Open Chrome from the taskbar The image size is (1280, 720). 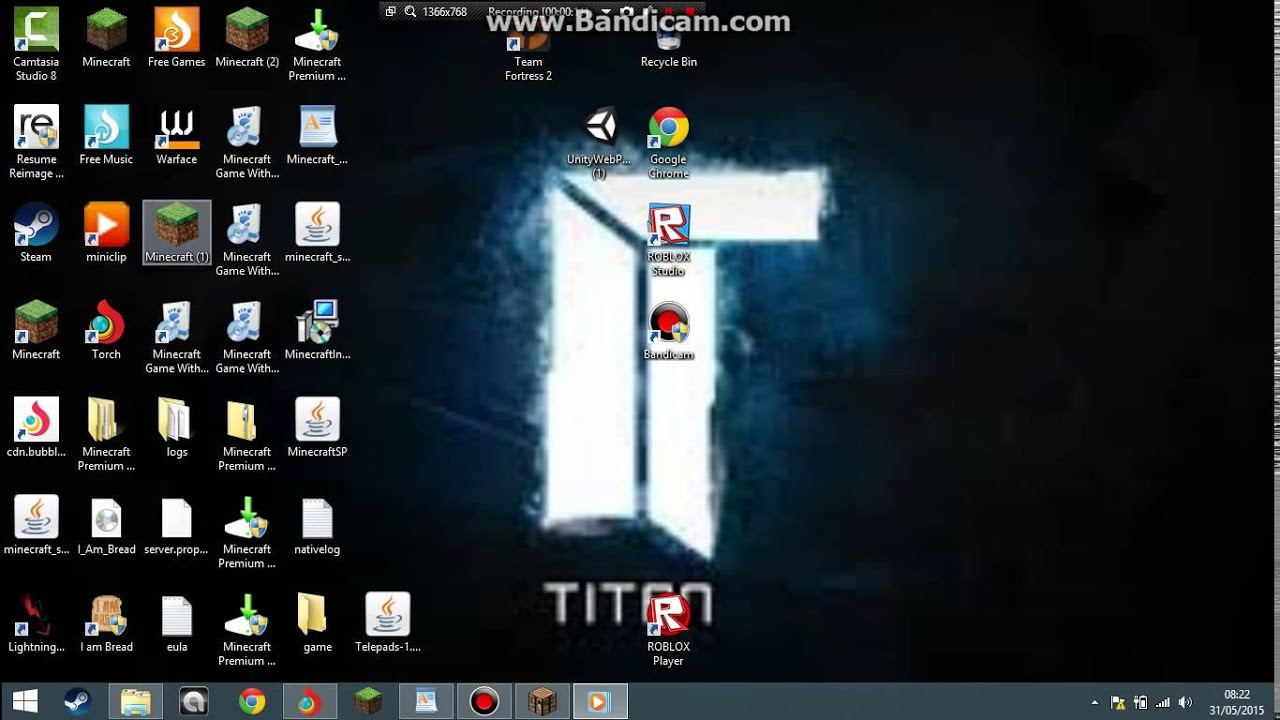point(251,702)
